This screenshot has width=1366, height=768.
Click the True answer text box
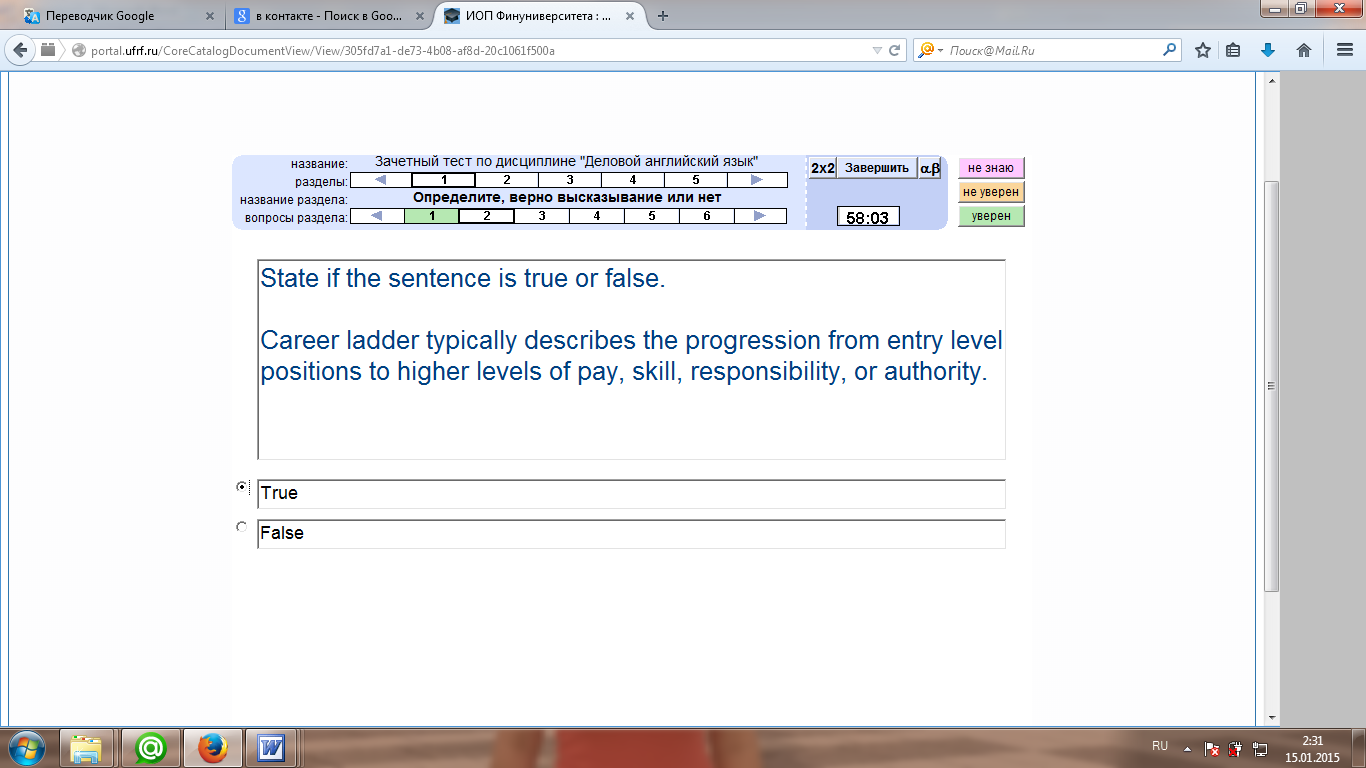click(631, 494)
